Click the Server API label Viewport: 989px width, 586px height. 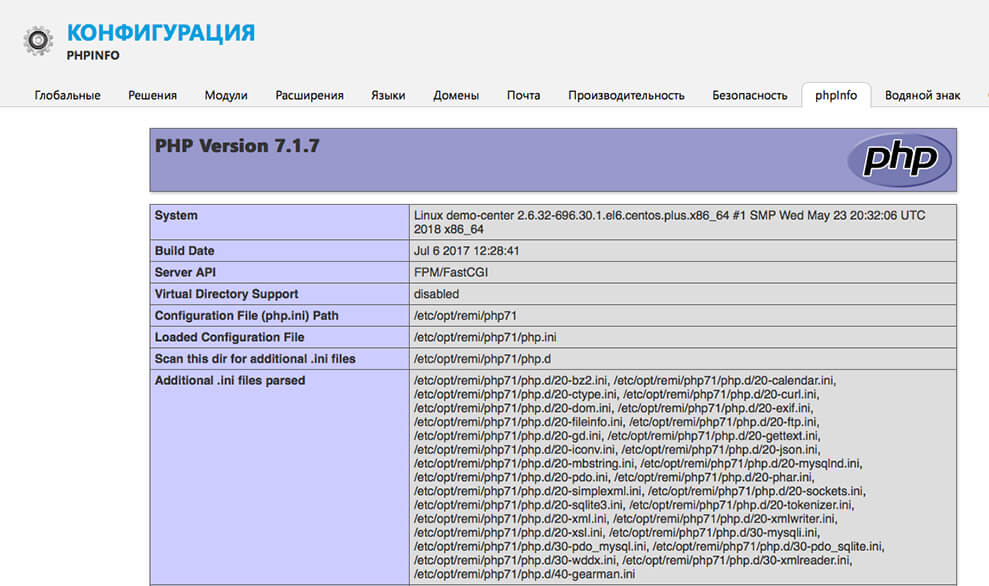[x=185, y=272]
